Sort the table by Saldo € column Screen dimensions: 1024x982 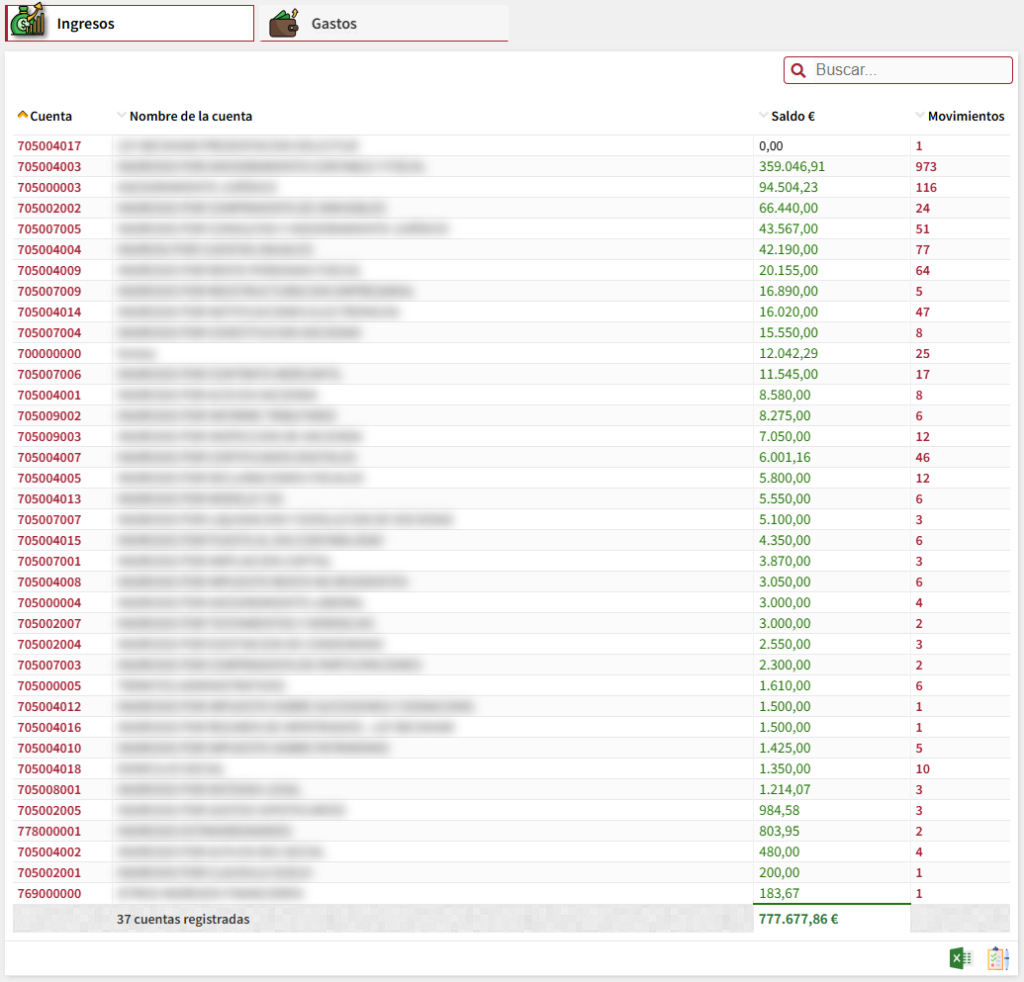tap(792, 116)
